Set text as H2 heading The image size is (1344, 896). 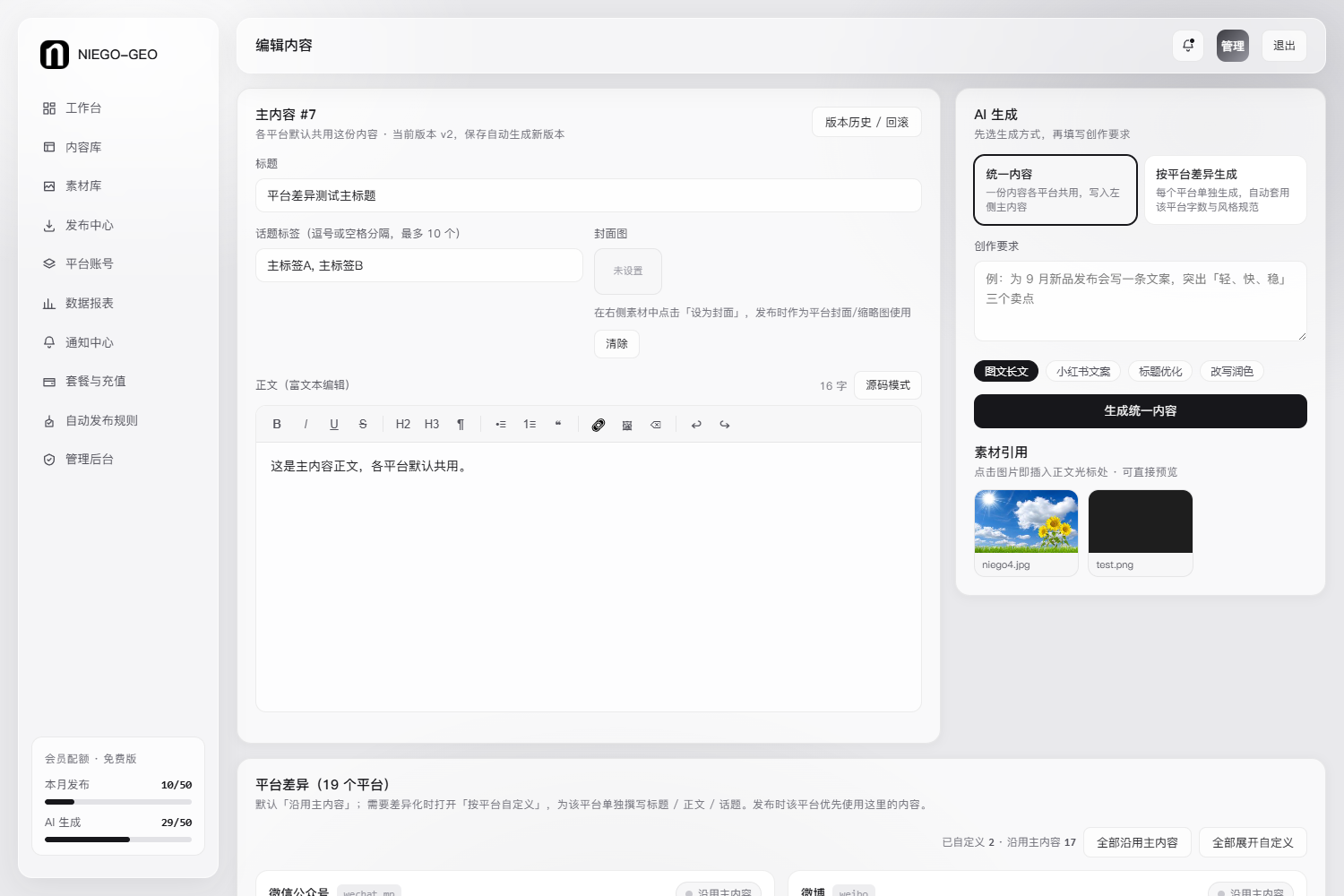(403, 425)
